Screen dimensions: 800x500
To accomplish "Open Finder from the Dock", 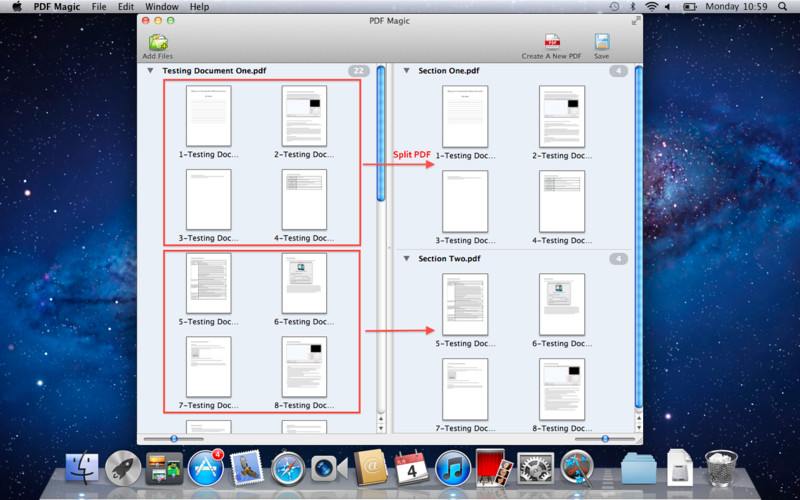I will [82, 468].
